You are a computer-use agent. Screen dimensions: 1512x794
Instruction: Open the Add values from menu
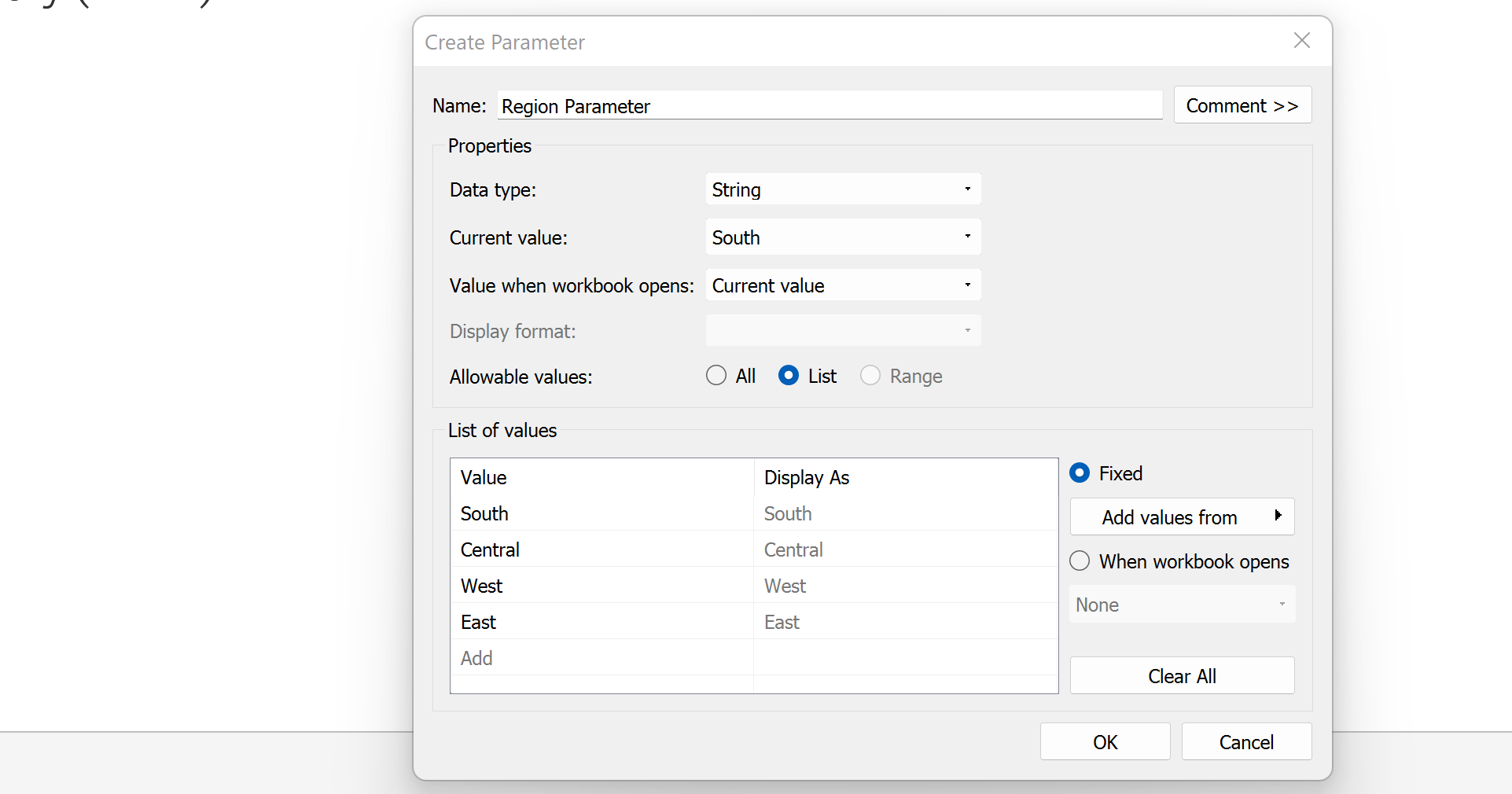(1181, 517)
